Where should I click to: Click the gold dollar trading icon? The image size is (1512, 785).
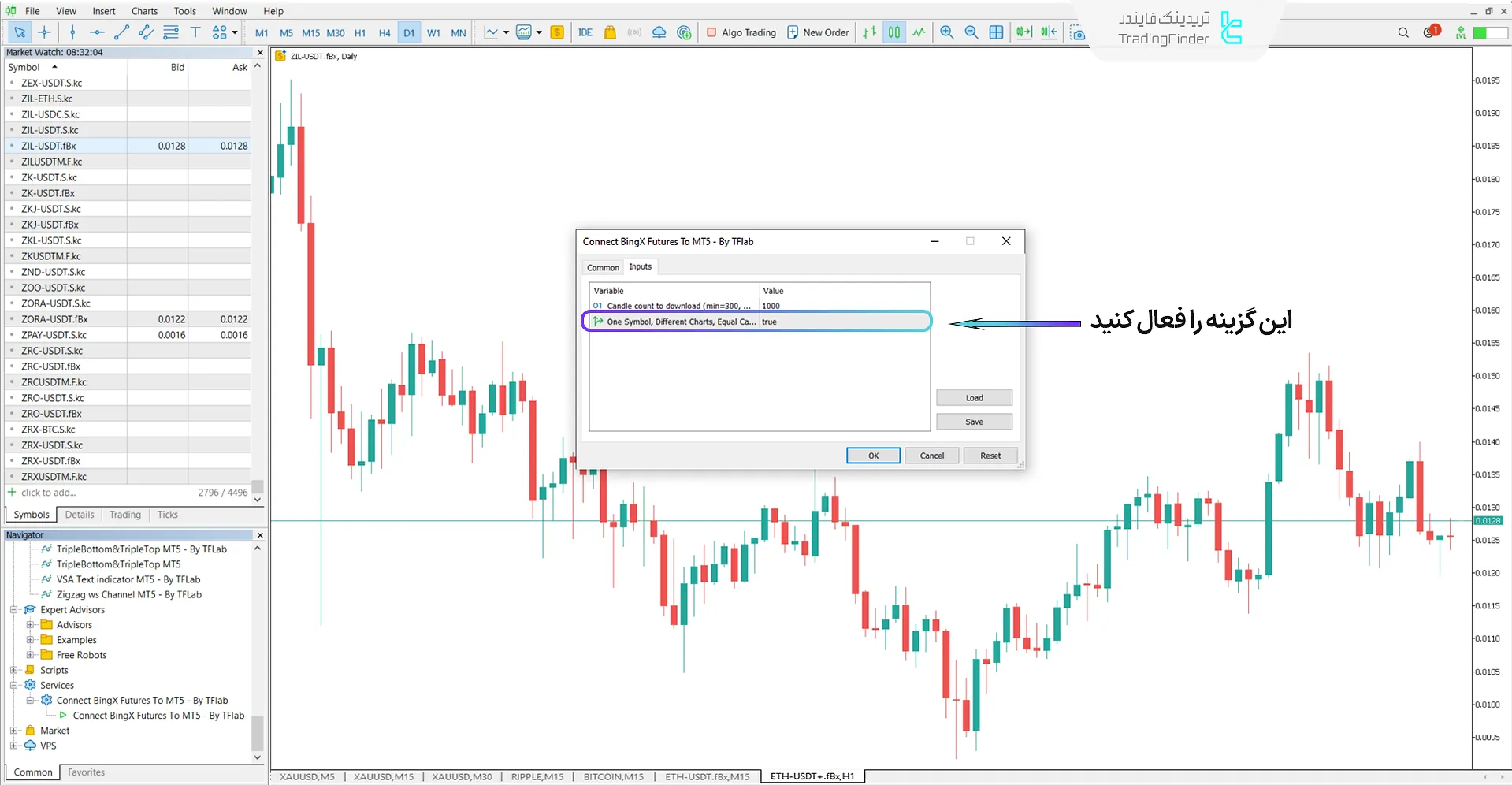(x=557, y=32)
